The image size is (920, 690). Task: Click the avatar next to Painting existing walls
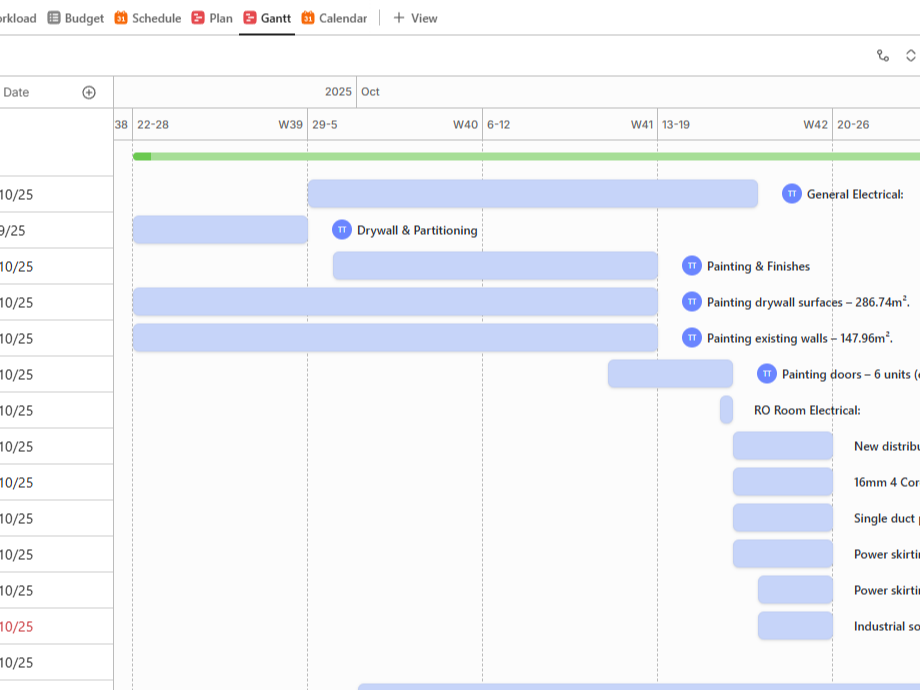click(691, 338)
